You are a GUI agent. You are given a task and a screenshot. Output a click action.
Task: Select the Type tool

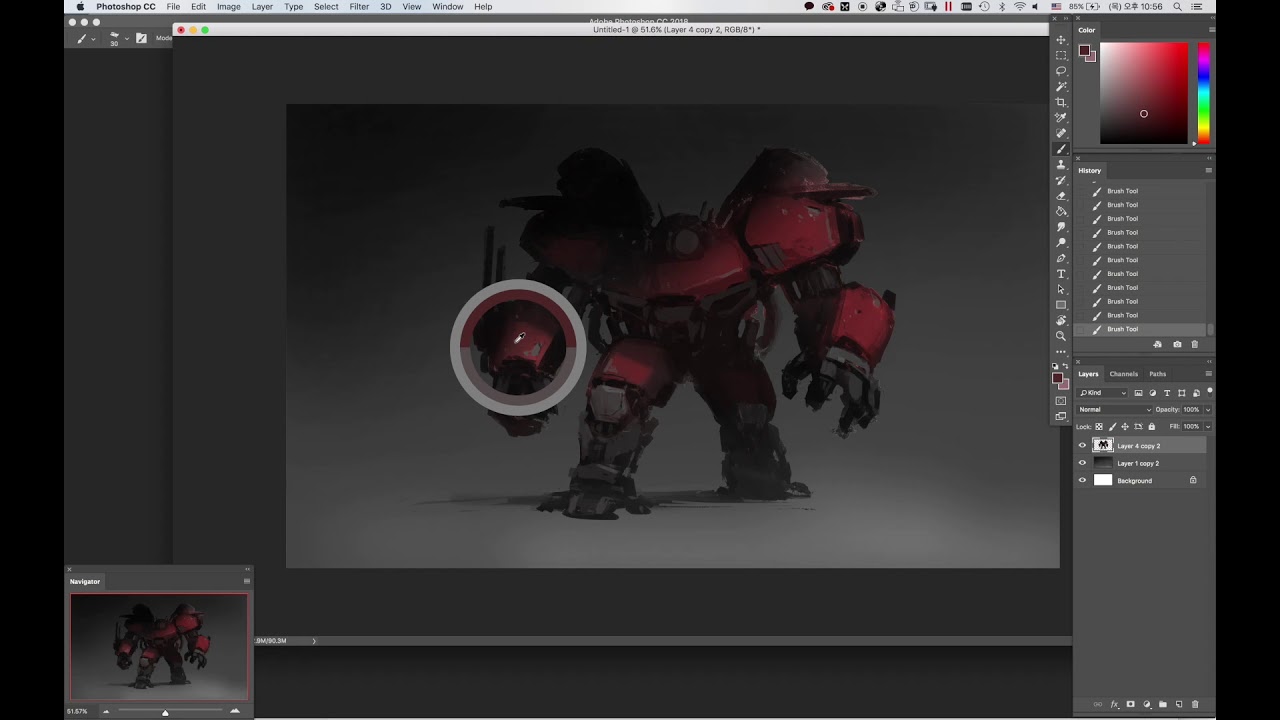coord(1061,274)
